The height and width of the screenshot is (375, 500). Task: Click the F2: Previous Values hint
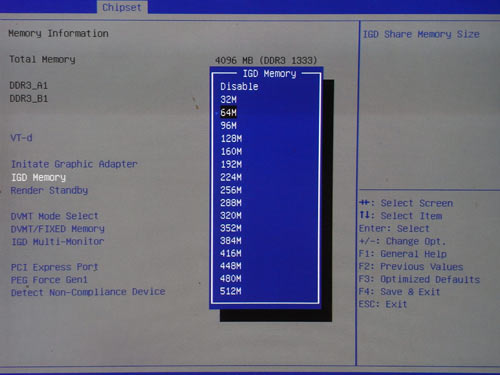tap(411, 267)
